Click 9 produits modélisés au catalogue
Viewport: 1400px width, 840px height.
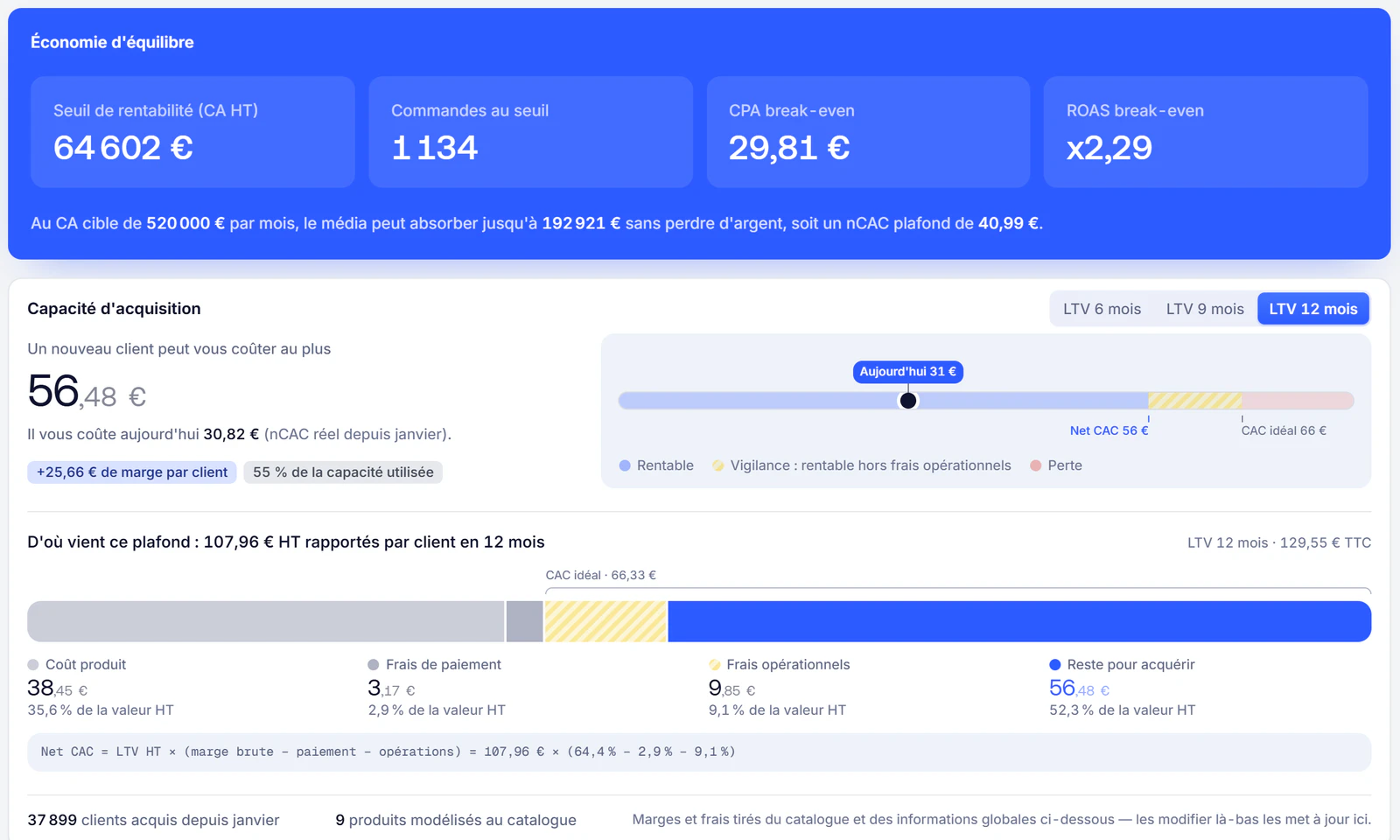coord(456,820)
